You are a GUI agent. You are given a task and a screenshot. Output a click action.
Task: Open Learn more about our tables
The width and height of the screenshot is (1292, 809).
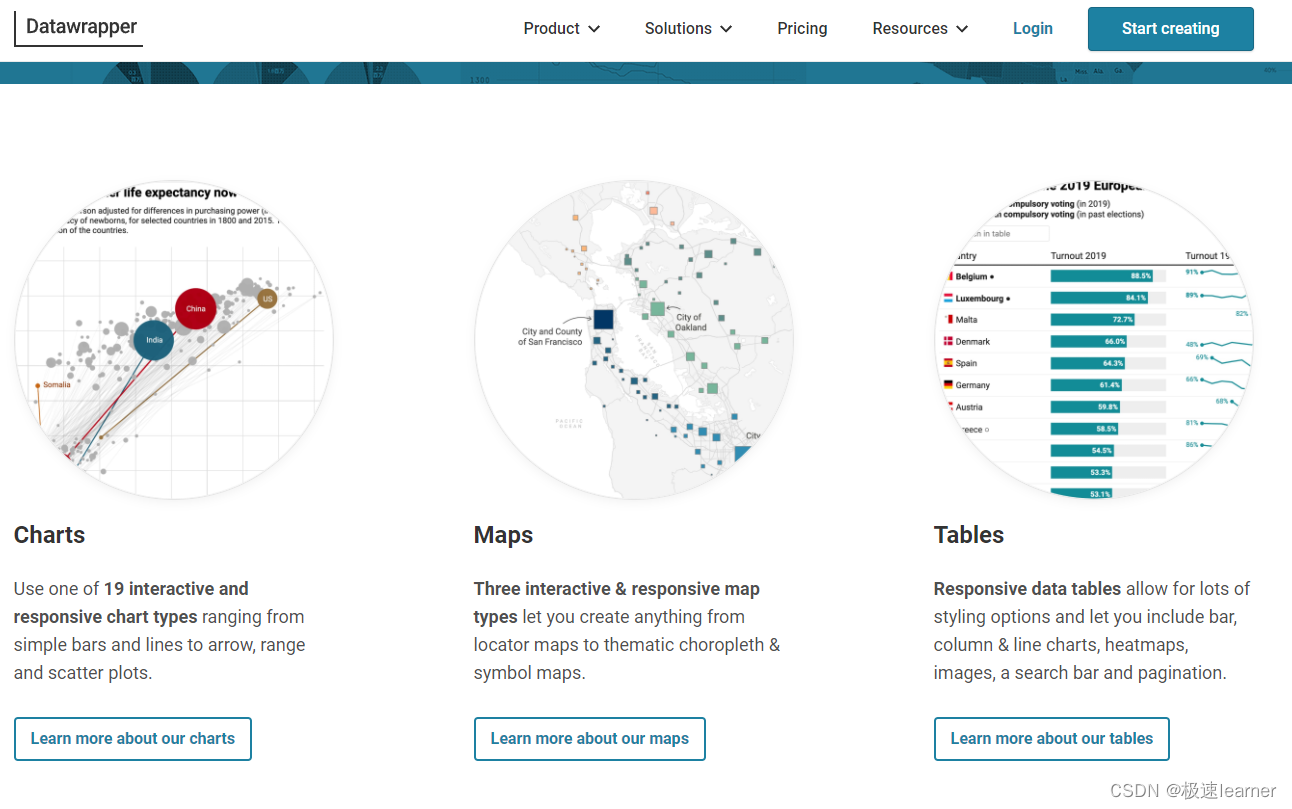coord(1051,738)
